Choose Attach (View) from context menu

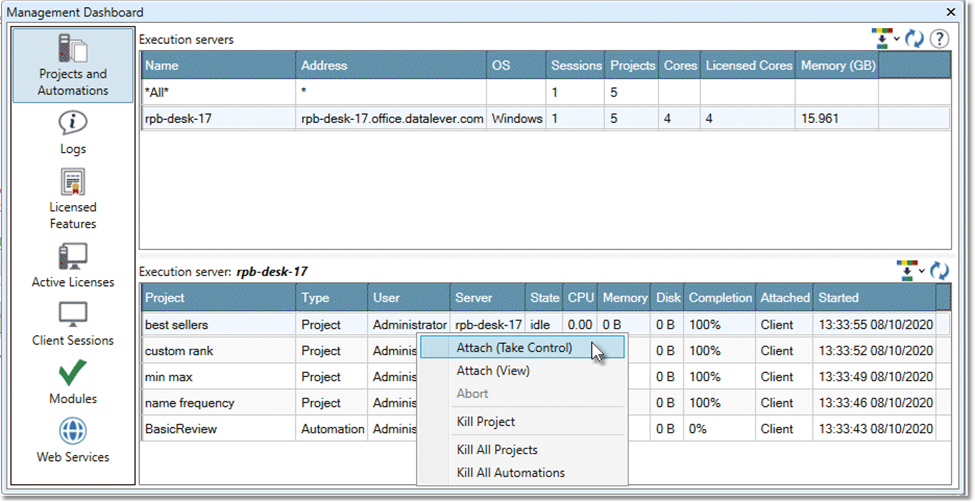493,370
